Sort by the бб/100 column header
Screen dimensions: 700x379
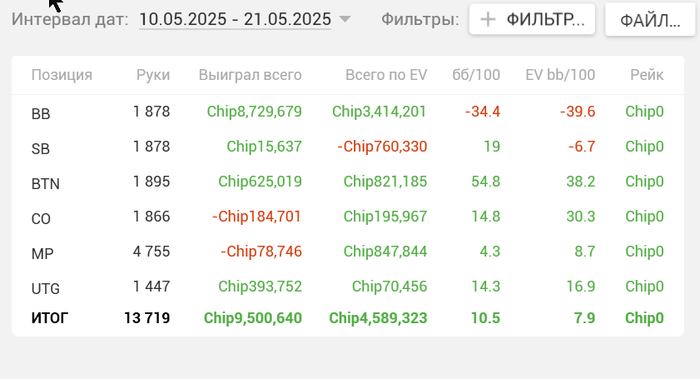[476, 75]
